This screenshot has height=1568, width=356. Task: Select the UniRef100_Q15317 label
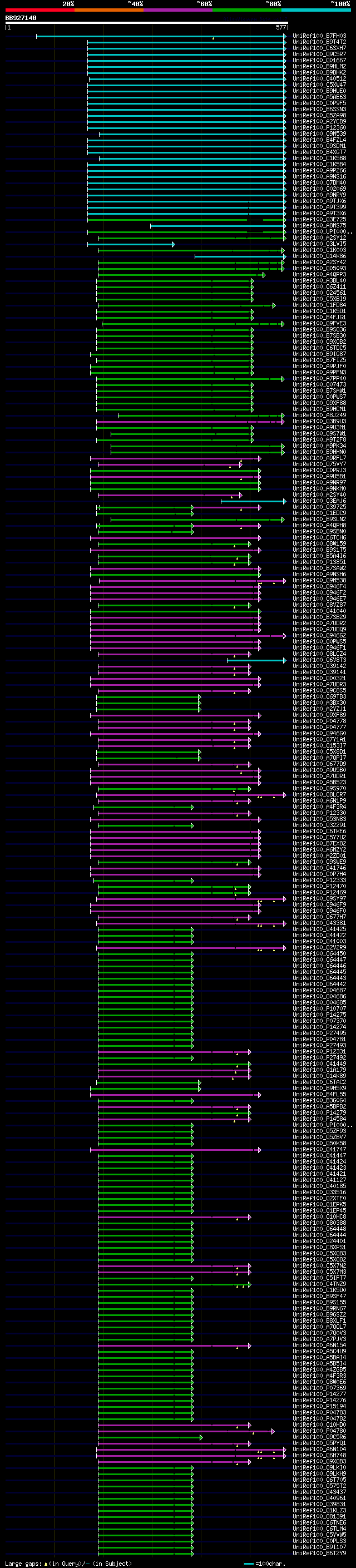click(x=319, y=746)
